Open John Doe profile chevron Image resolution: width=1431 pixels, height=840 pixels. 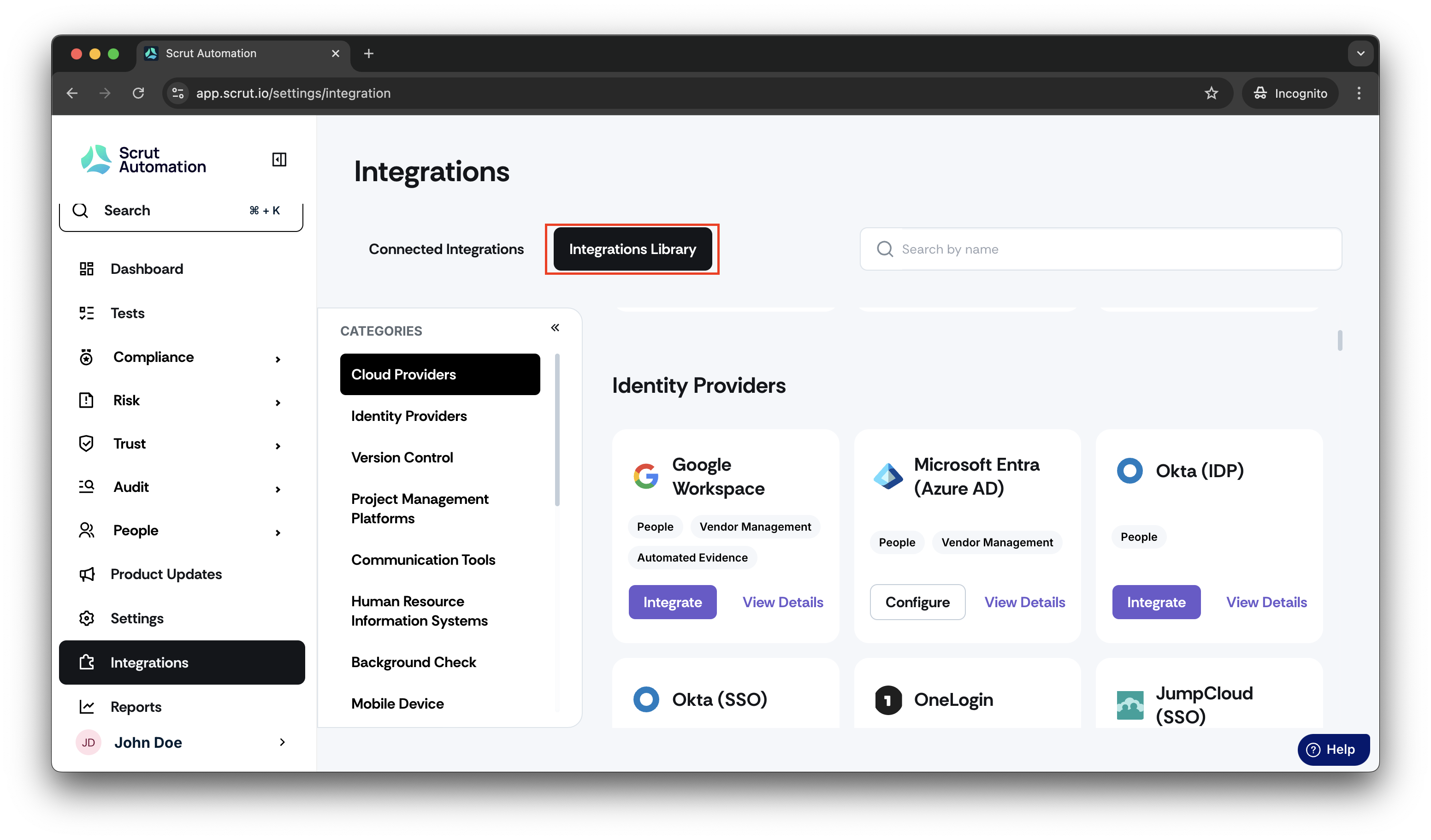[x=282, y=742]
